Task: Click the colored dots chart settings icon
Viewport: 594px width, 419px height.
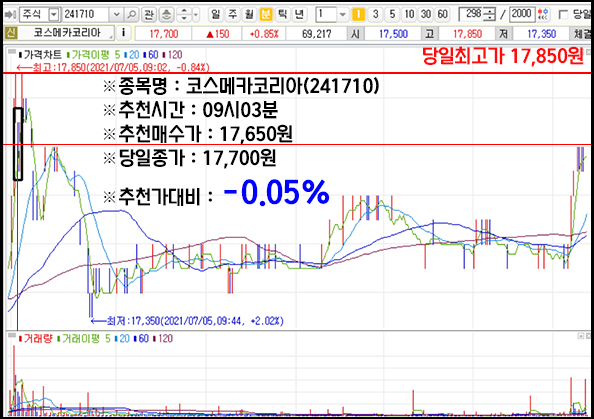Action: [x=543, y=15]
